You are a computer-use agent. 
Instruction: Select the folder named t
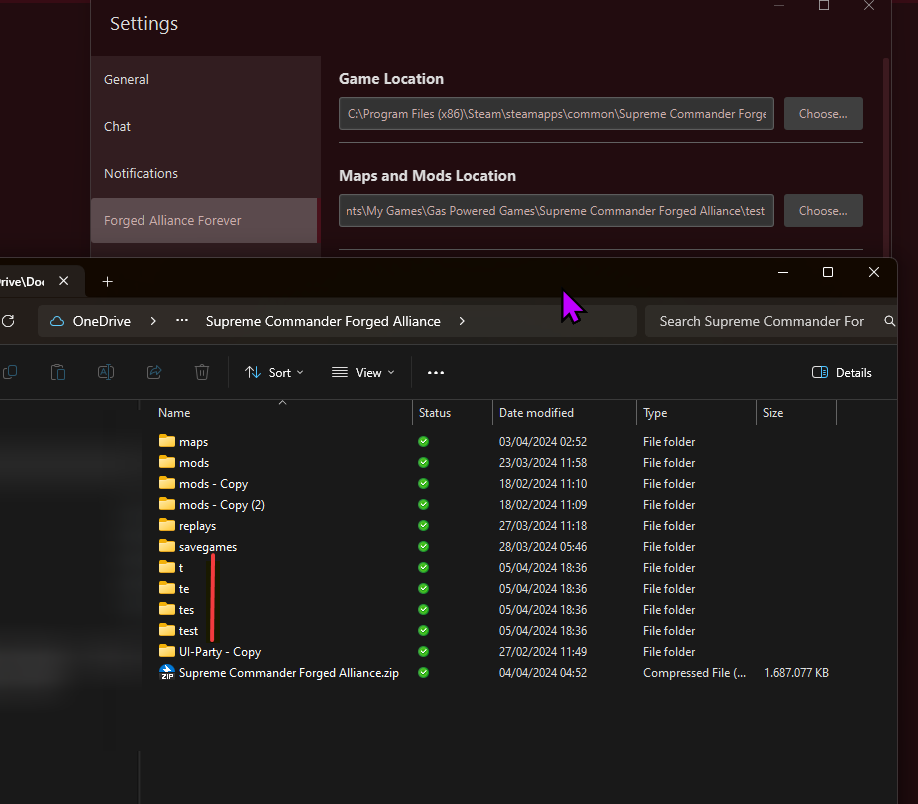click(181, 568)
